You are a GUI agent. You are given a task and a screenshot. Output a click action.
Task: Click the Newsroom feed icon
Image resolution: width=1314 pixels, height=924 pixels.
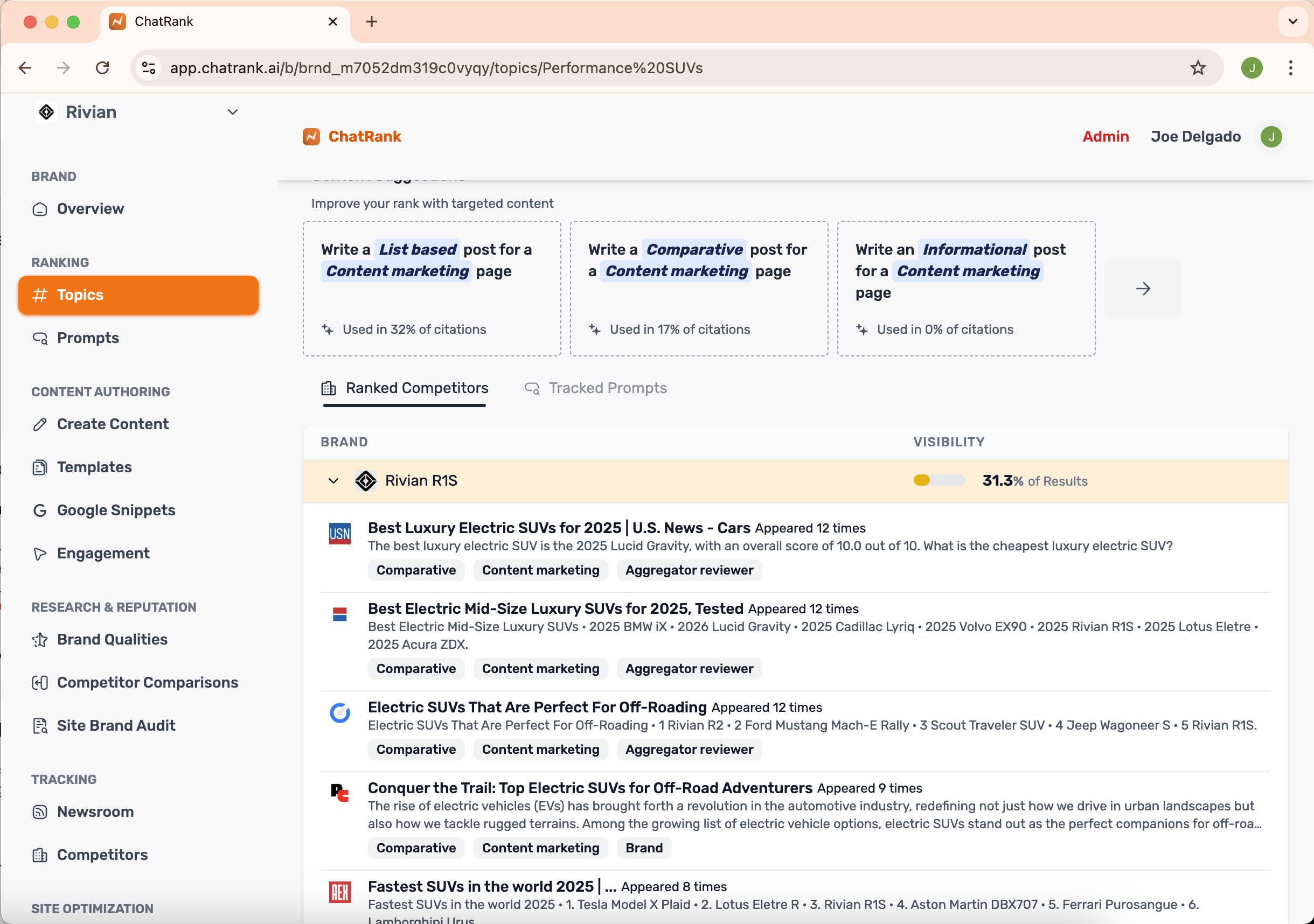pyautogui.click(x=39, y=812)
